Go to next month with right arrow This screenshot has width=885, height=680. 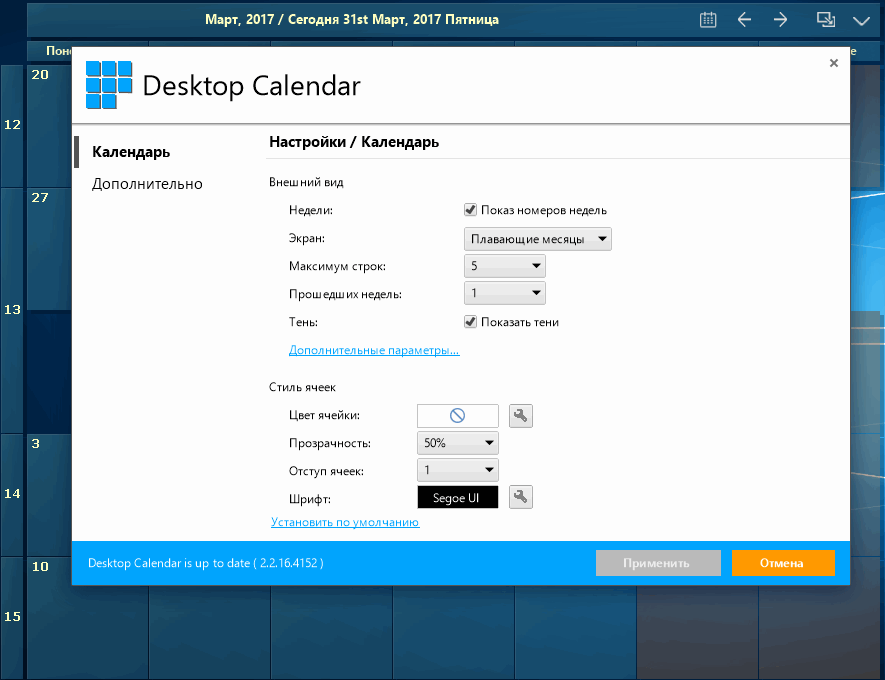[x=781, y=20]
